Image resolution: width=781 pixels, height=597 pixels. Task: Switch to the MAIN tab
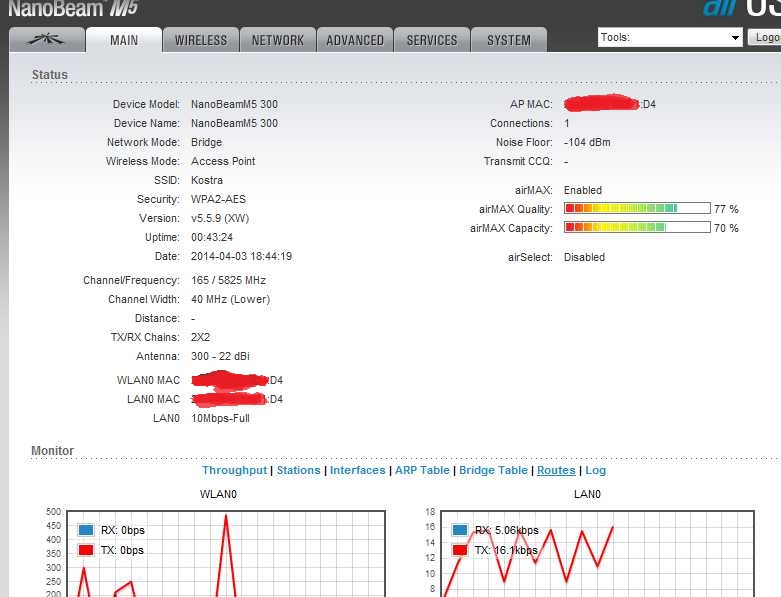pyautogui.click(x=124, y=40)
